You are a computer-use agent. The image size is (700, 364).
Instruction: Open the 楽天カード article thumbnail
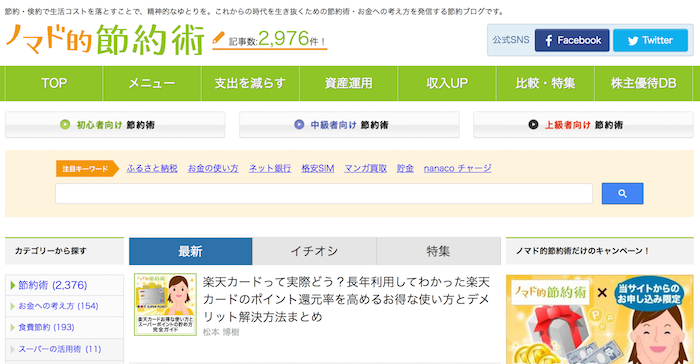click(x=165, y=304)
